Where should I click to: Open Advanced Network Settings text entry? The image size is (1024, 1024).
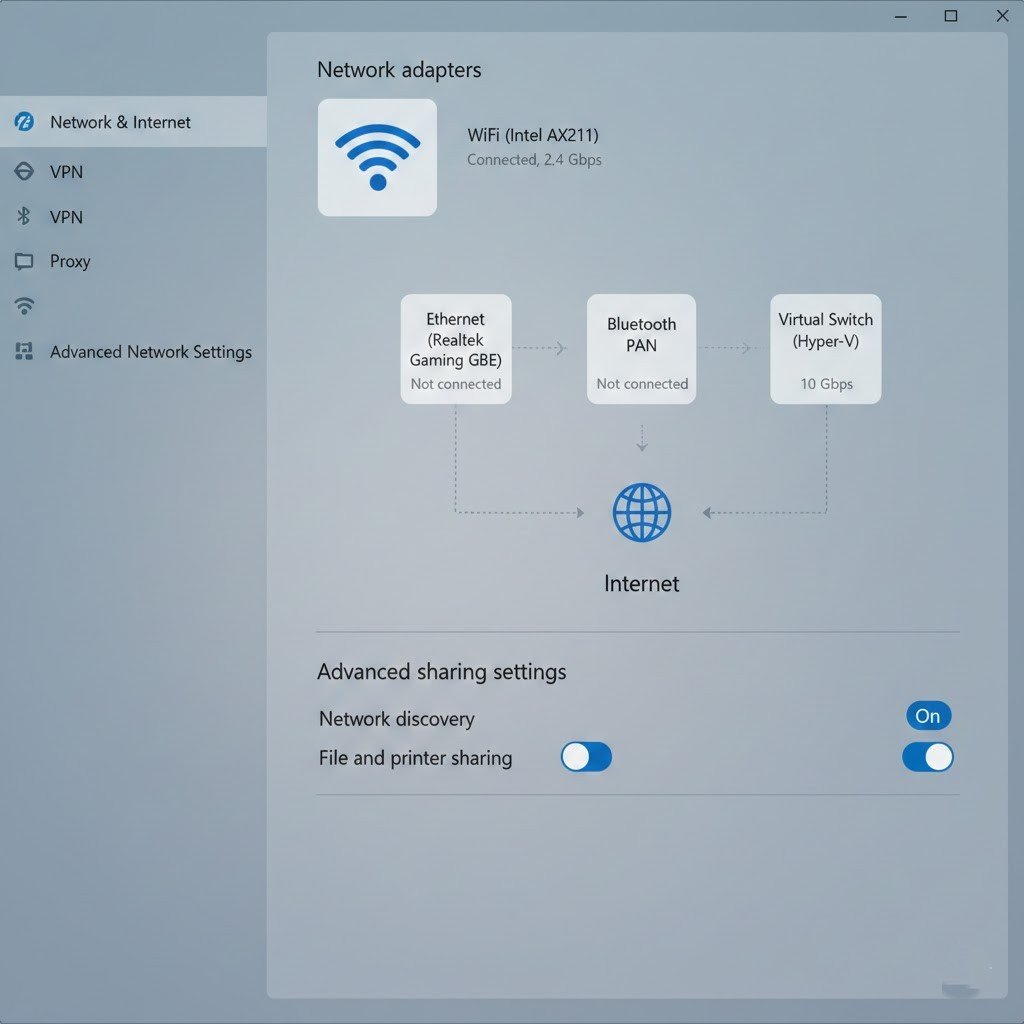[151, 352]
